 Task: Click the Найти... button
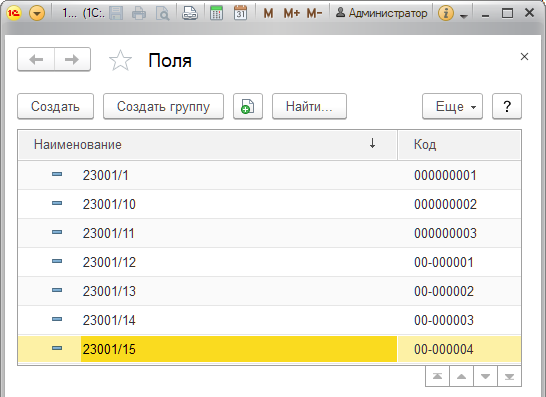309,106
